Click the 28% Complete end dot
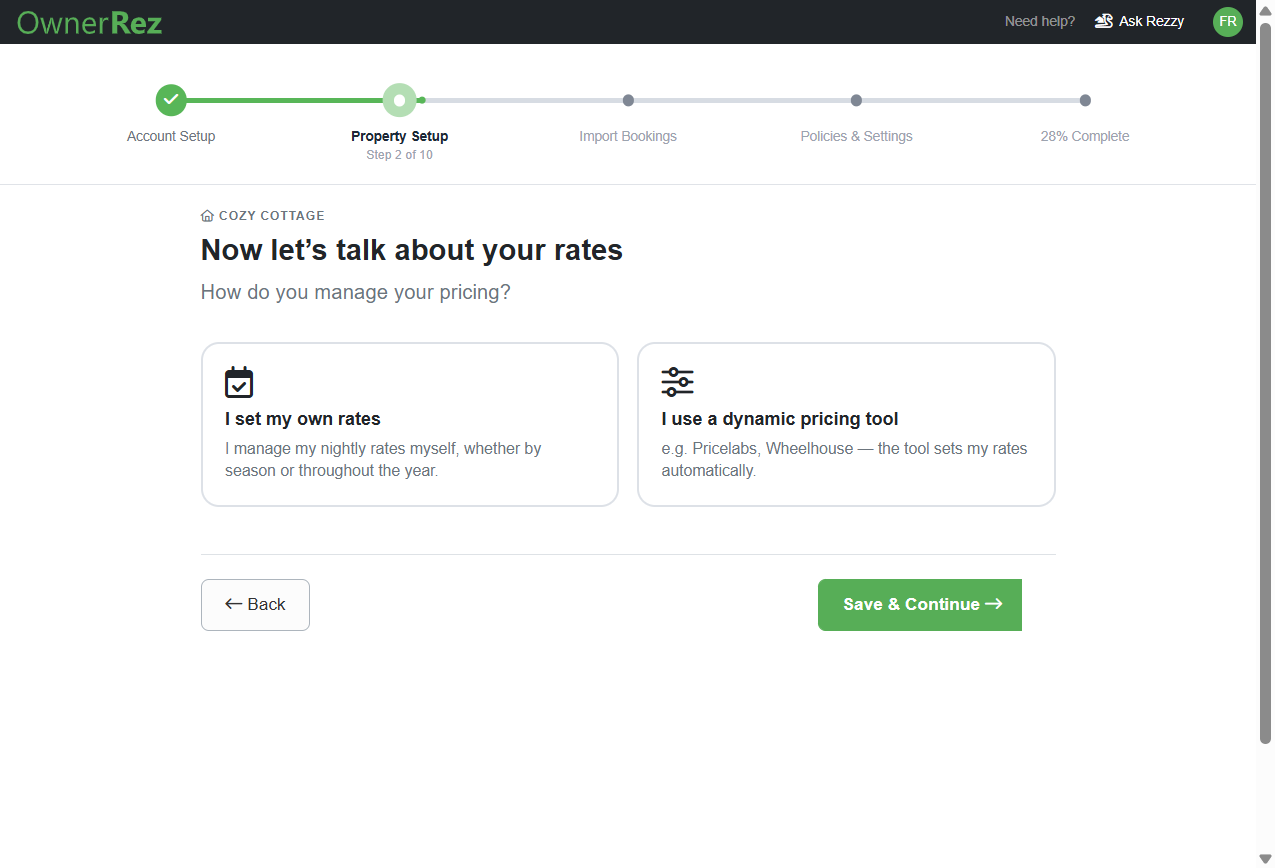Image resolution: width=1275 pixels, height=868 pixels. [x=1085, y=100]
